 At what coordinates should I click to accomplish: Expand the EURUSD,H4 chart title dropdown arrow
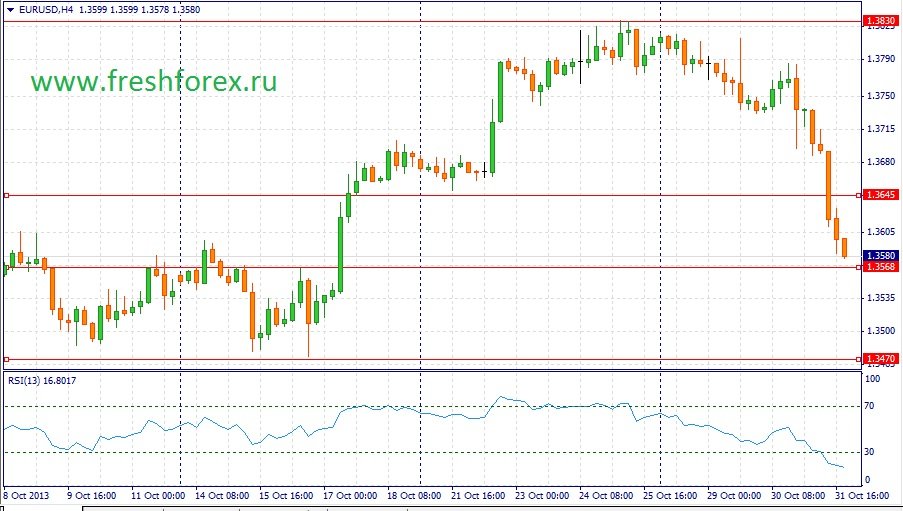click(x=10, y=10)
